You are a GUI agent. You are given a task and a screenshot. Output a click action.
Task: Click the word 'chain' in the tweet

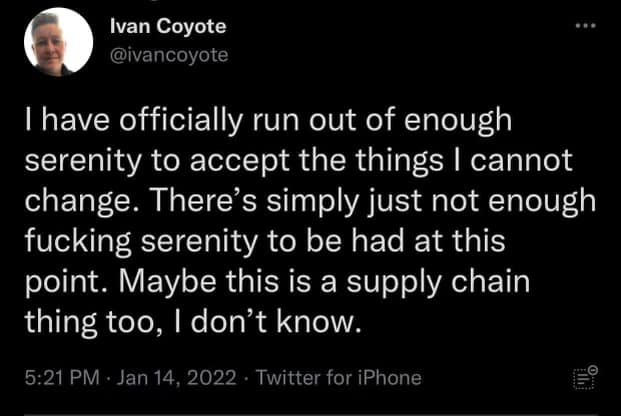click(x=491, y=279)
